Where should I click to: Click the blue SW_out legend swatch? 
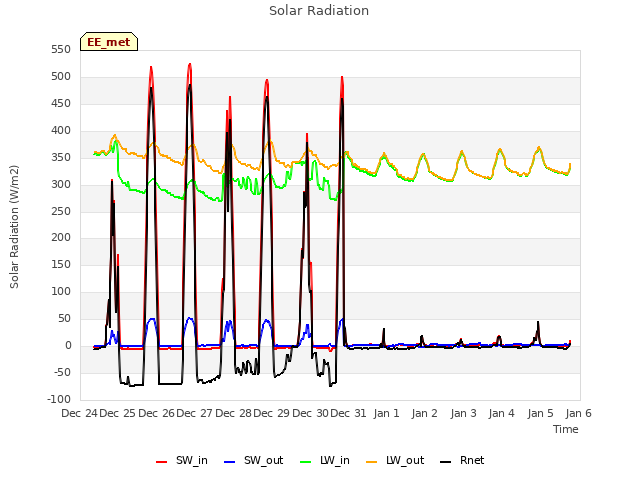pyautogui.click(x=230, y=462)
